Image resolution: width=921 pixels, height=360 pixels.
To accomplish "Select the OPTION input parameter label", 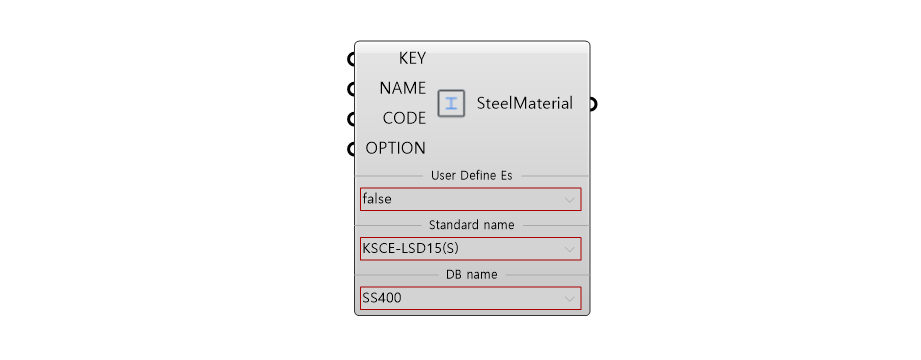I will point(396,149).
